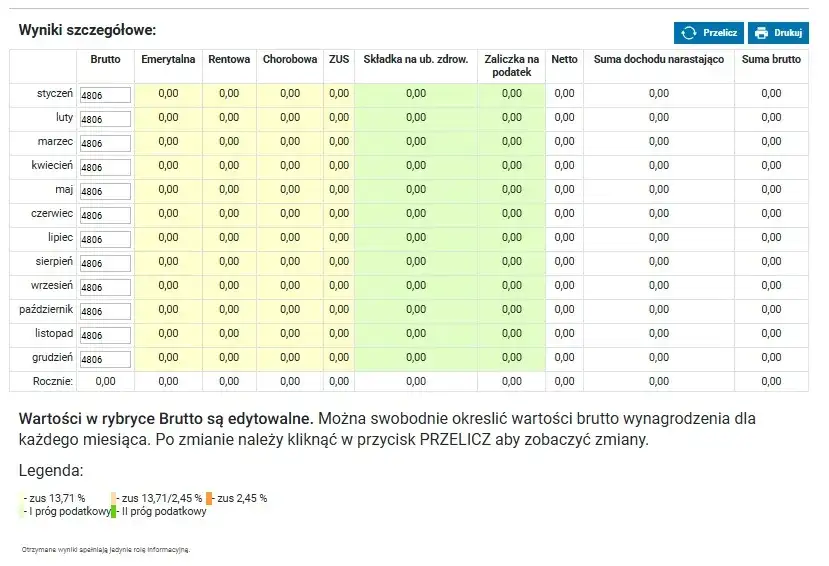Viewport: 829px width, 566px height.
Task: Click the Suma dochodu narastająco column header
Action: point(658,60)
